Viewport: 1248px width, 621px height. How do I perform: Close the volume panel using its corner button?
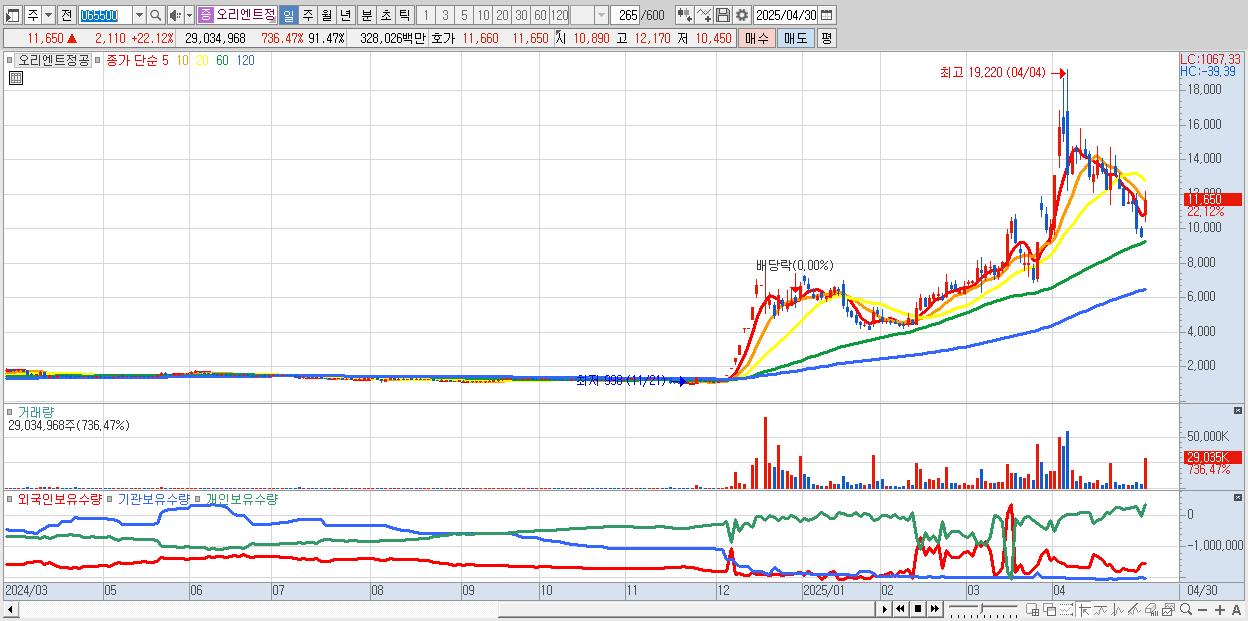(x=1238, y=410)
